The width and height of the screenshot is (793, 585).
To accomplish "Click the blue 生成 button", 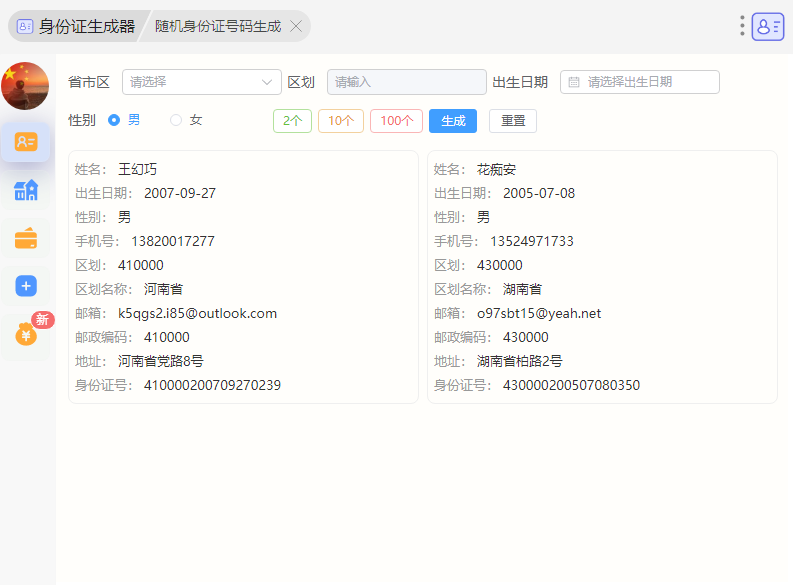I will click(x=453, y=121).
